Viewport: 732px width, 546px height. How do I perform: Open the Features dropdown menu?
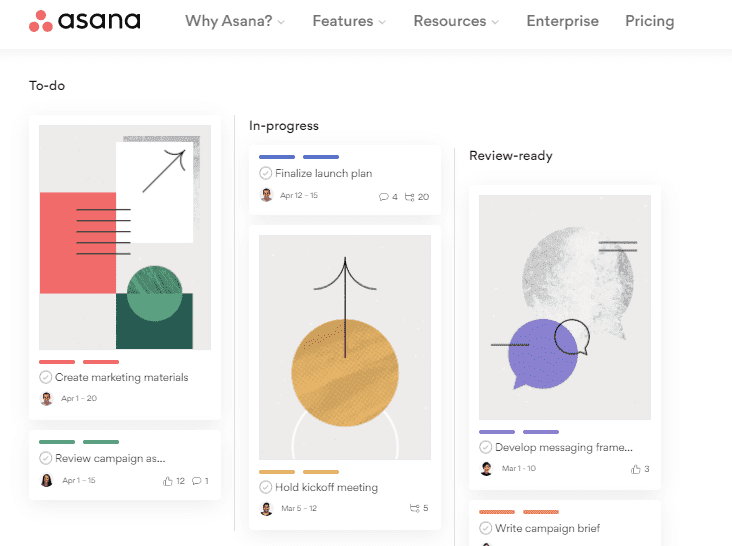click(x=349, y=21)
